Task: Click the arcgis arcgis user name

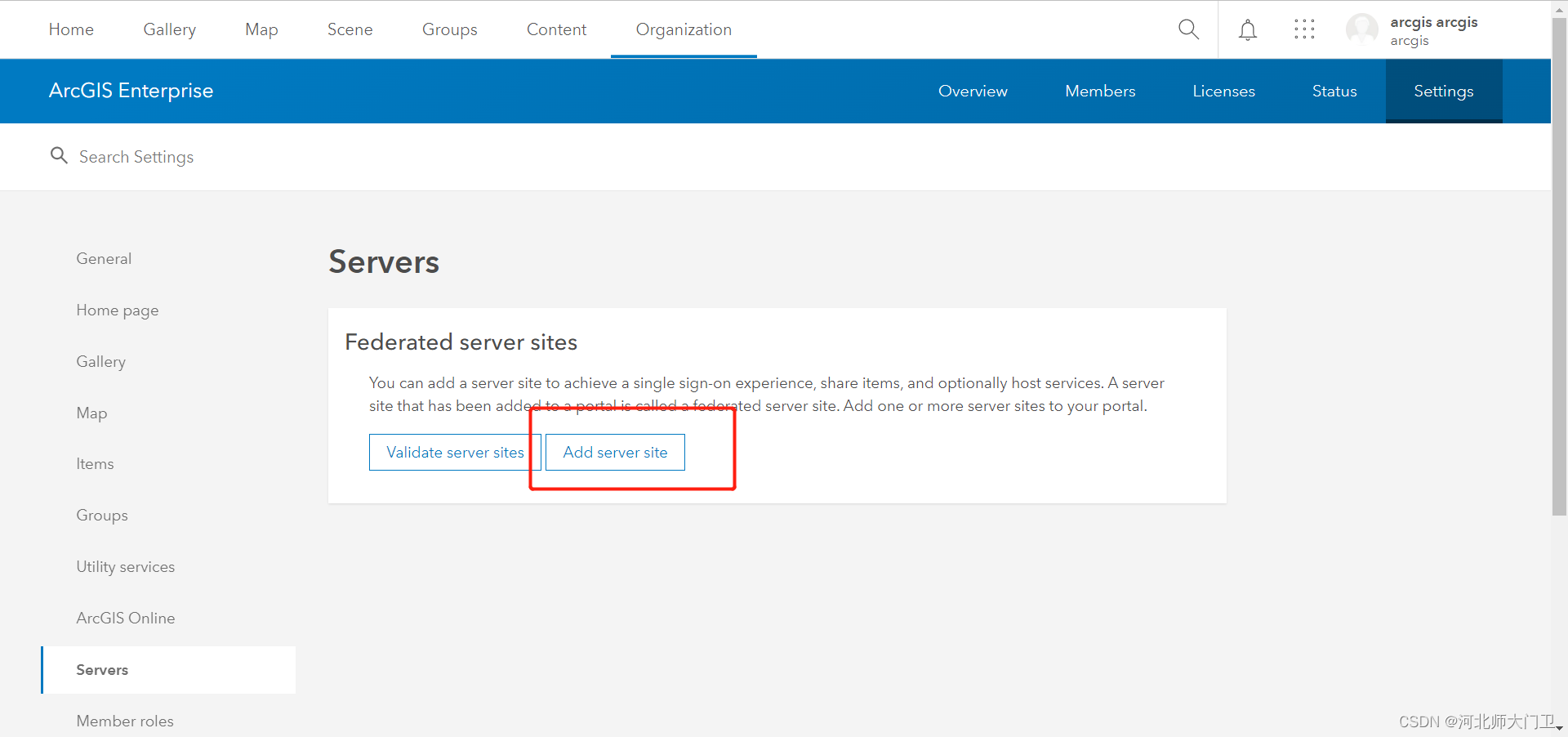Action: [1434, 22]
